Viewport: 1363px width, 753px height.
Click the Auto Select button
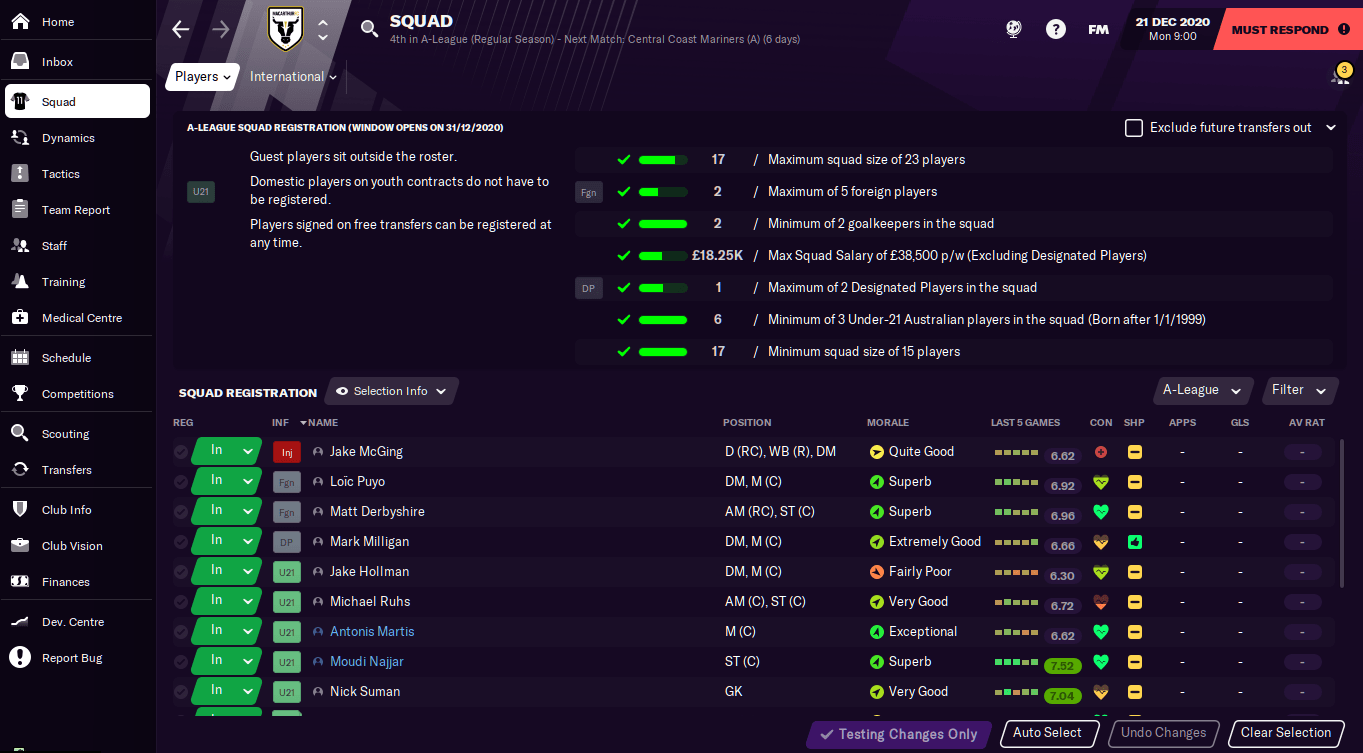coord(1047,733)
